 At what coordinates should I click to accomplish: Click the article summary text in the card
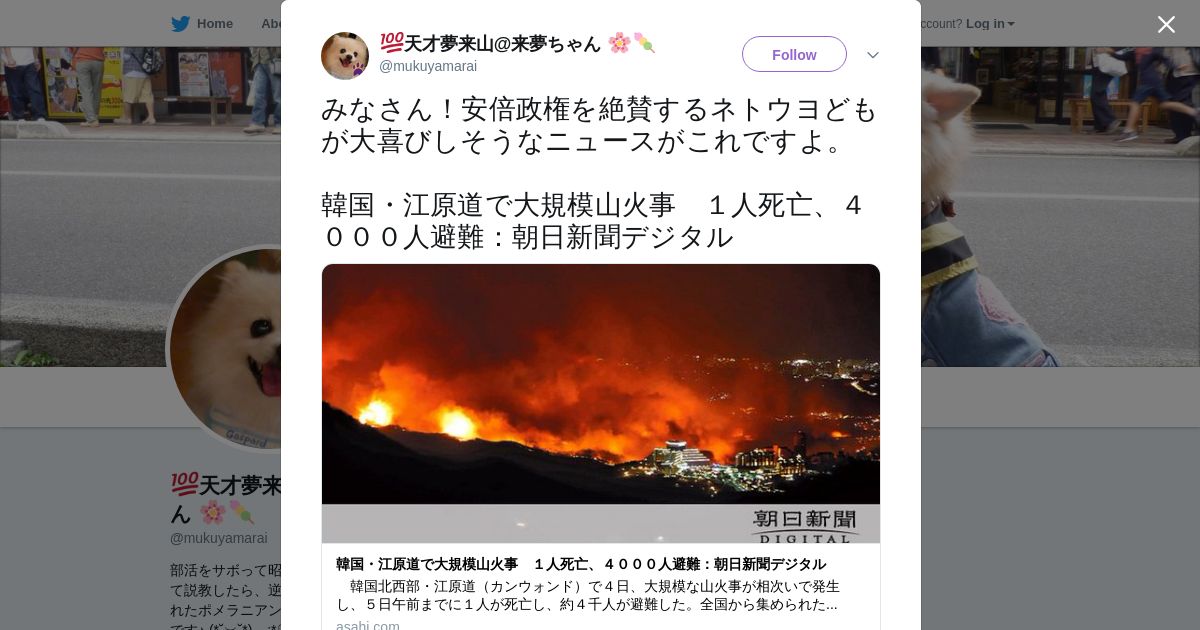(x=588, y=595)
